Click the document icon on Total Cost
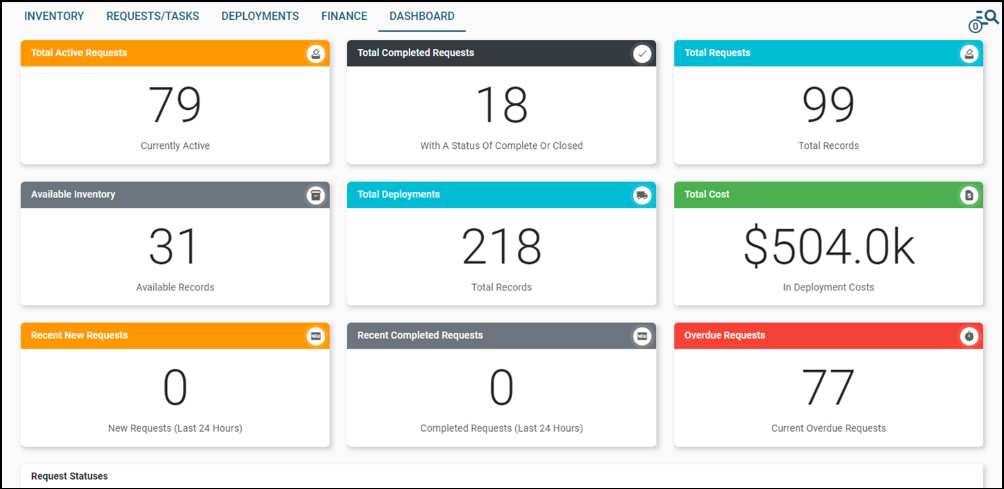This screenshot has width=1004, height=489. click(x=968, y=195)
